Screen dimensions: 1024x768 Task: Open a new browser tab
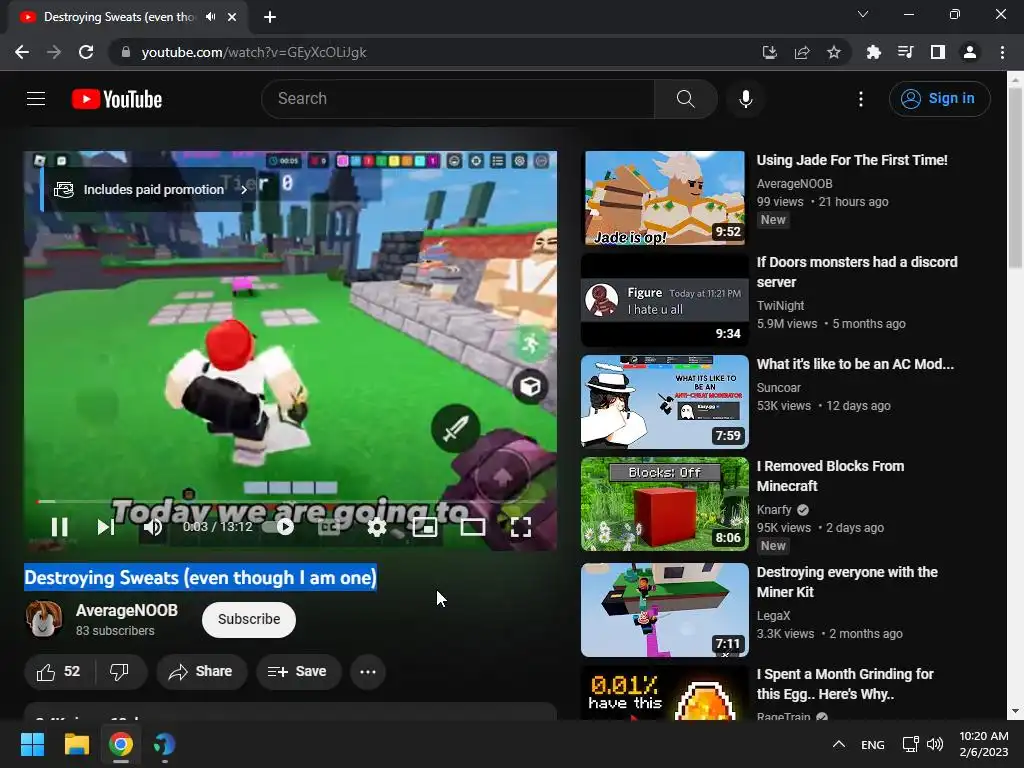(270, 17)
